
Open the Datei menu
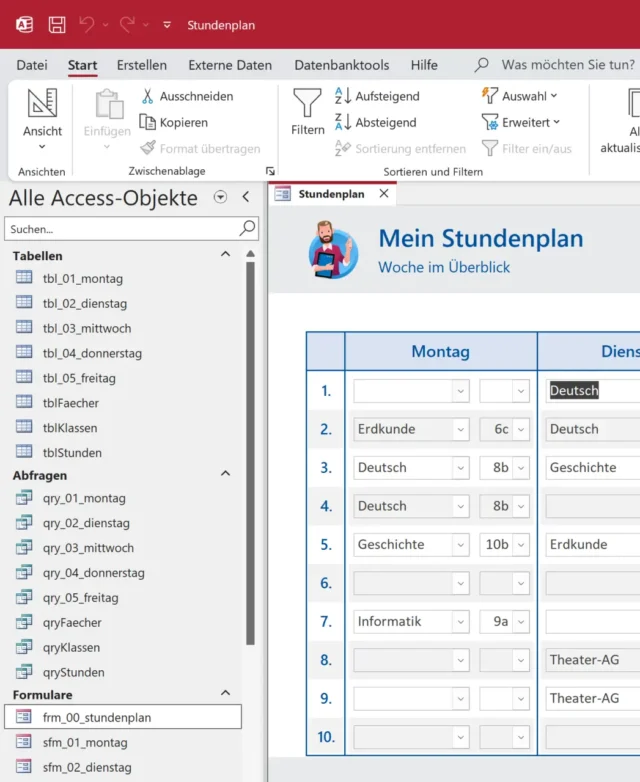(32, 65)
